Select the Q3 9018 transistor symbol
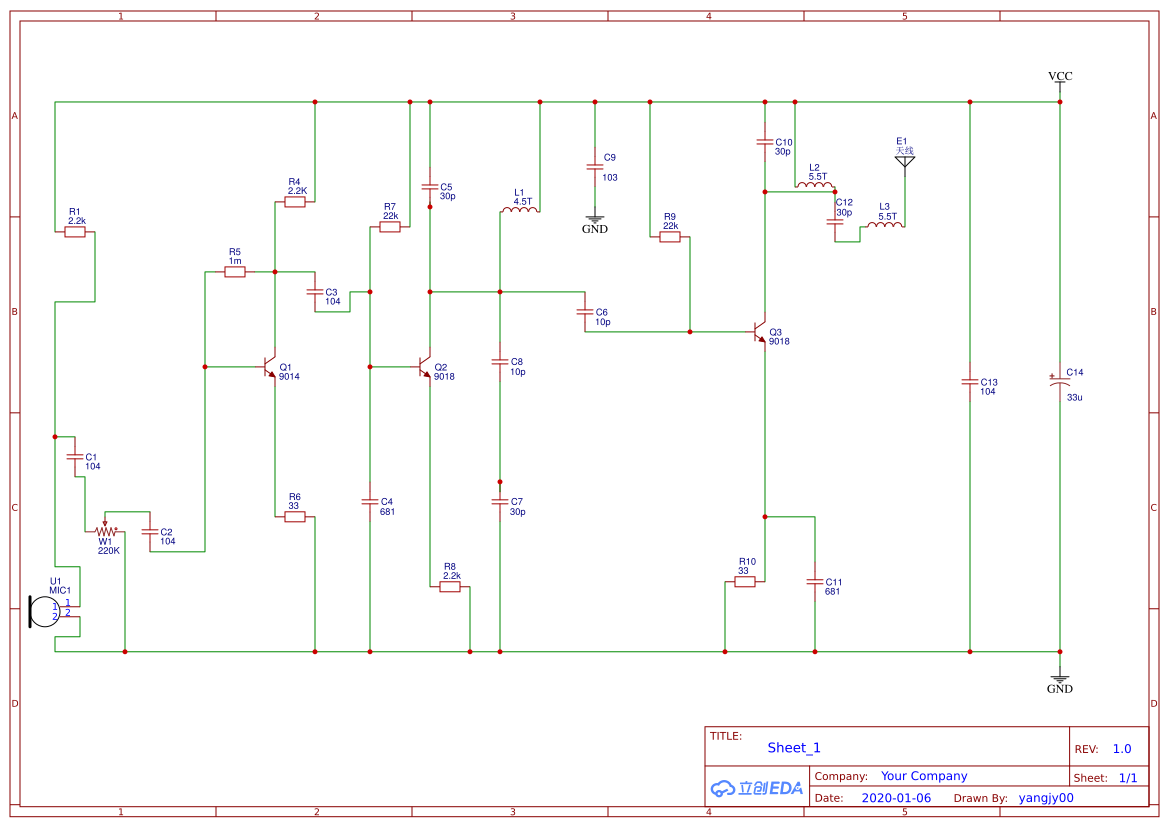 click(x=759, y=332)
